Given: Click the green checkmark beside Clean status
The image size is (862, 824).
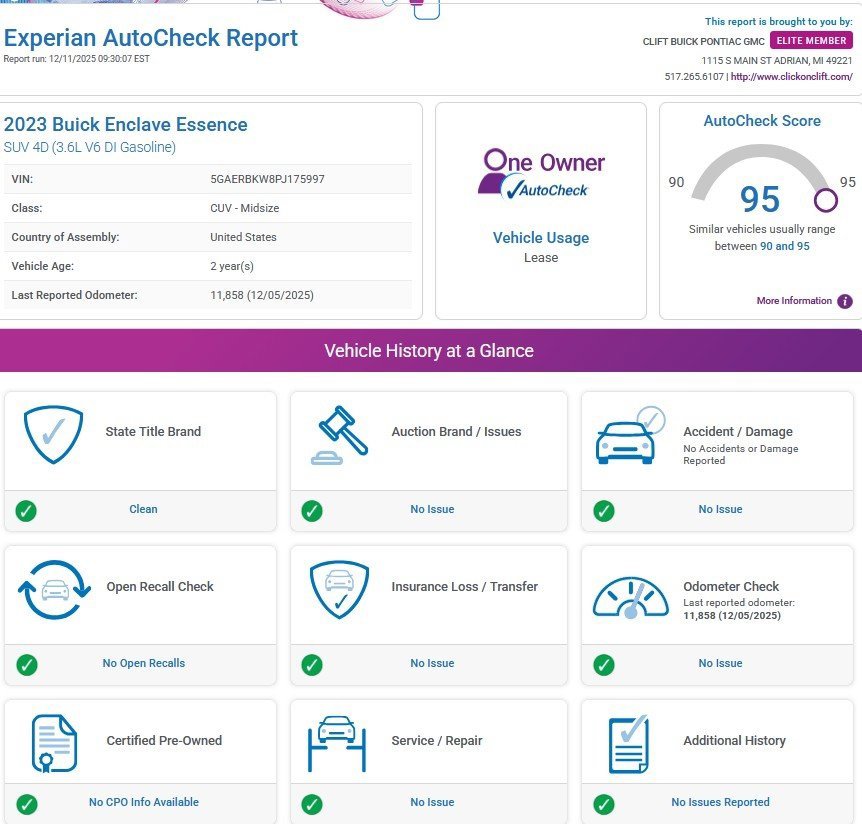Looking at the screenshot, I should (26, 511).
